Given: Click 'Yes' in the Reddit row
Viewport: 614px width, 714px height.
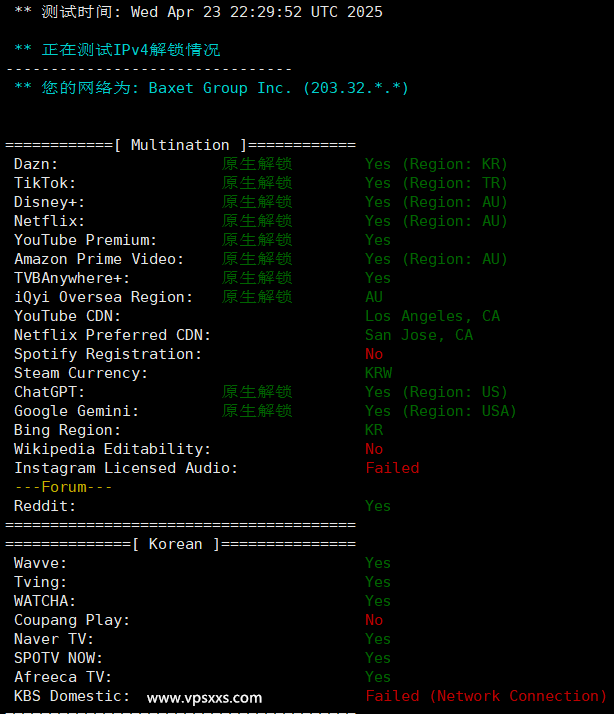Looking at the screenshot, I should coord(378,506).
